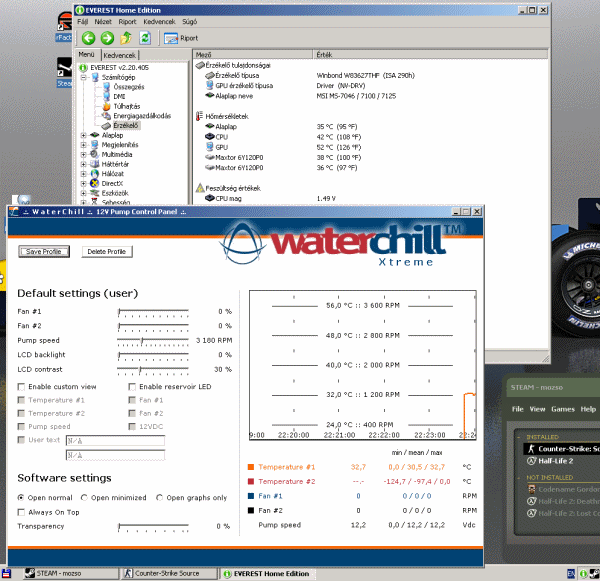The width and height of the screenshot is (600, 581).
Task: Click the EVEREST v2.20.405 root node
Action: (119, 68)
